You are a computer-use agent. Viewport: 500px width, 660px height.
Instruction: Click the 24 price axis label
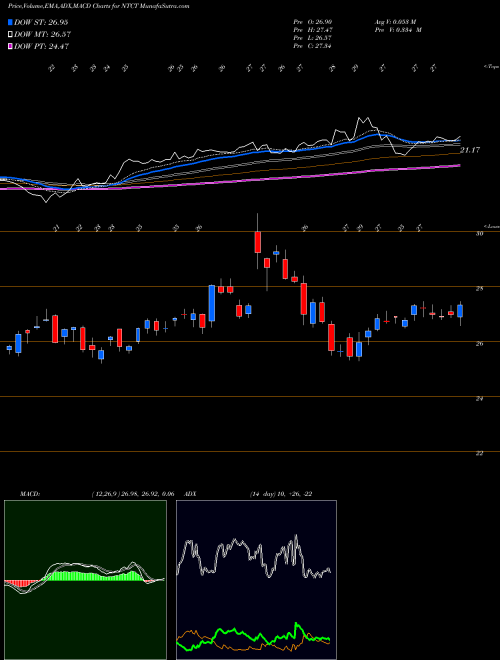[479, 399]
